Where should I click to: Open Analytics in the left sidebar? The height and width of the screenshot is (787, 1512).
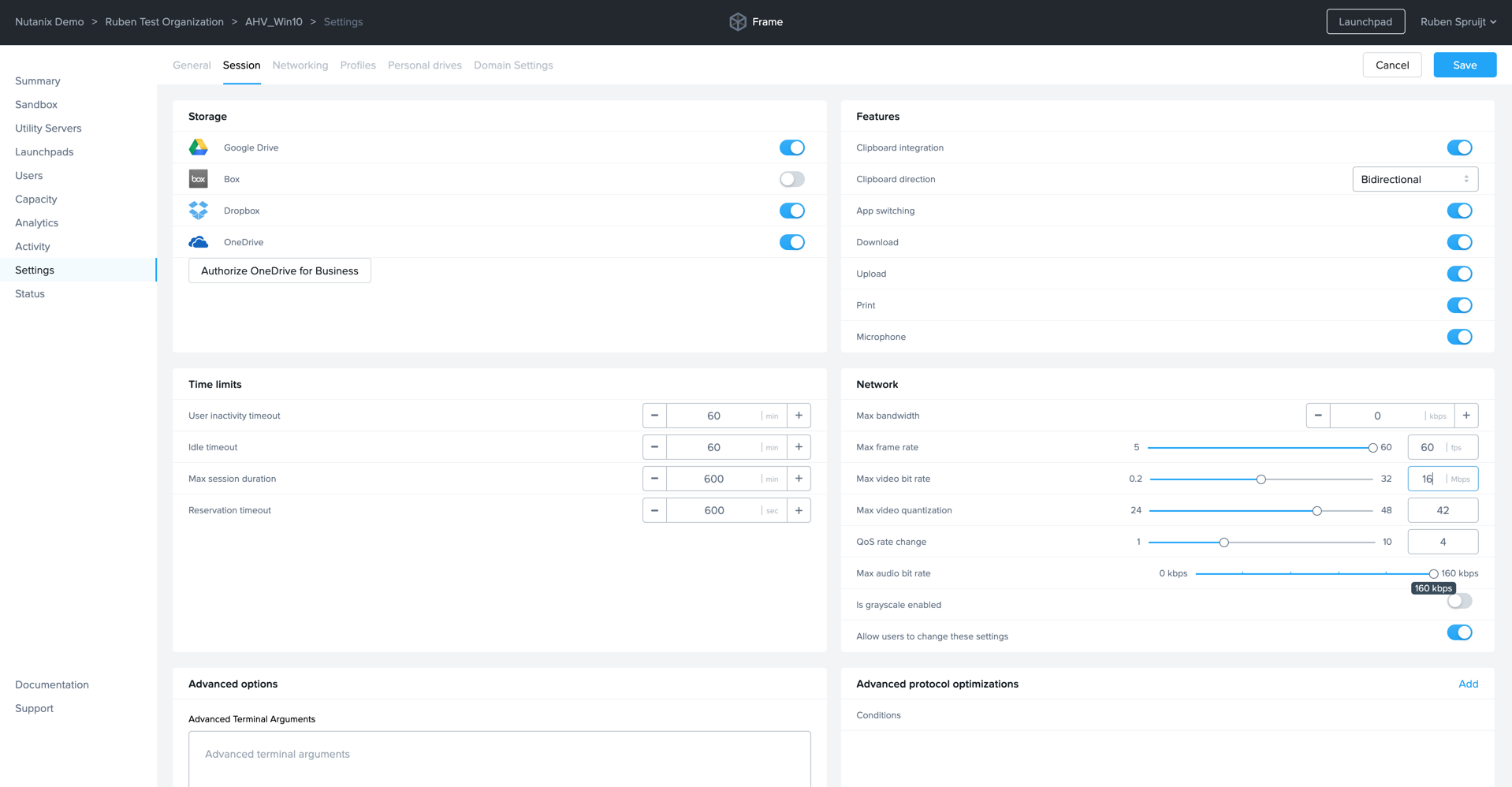click(x=36, y=223)
